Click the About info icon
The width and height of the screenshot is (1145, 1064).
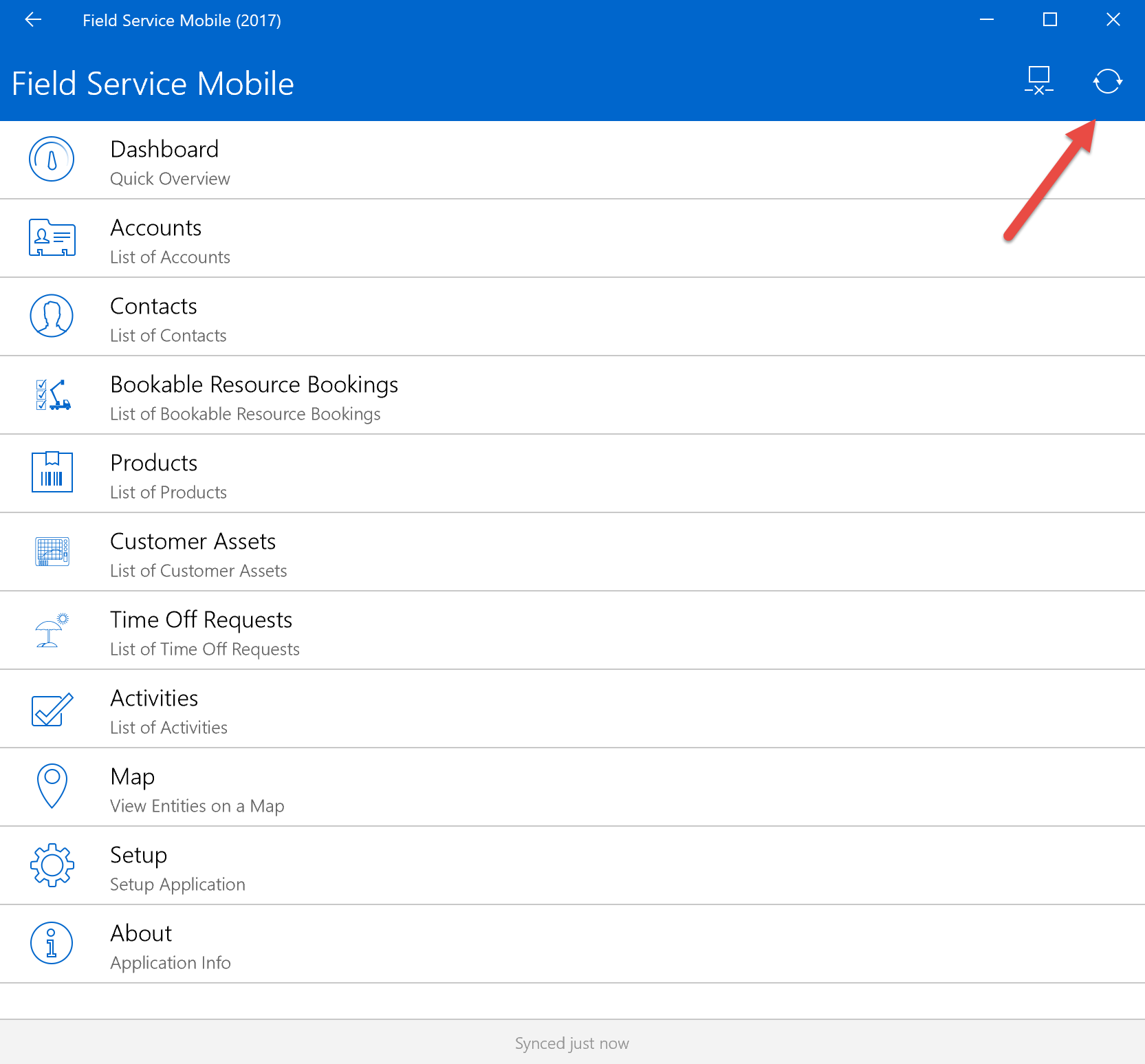point(52,943)
